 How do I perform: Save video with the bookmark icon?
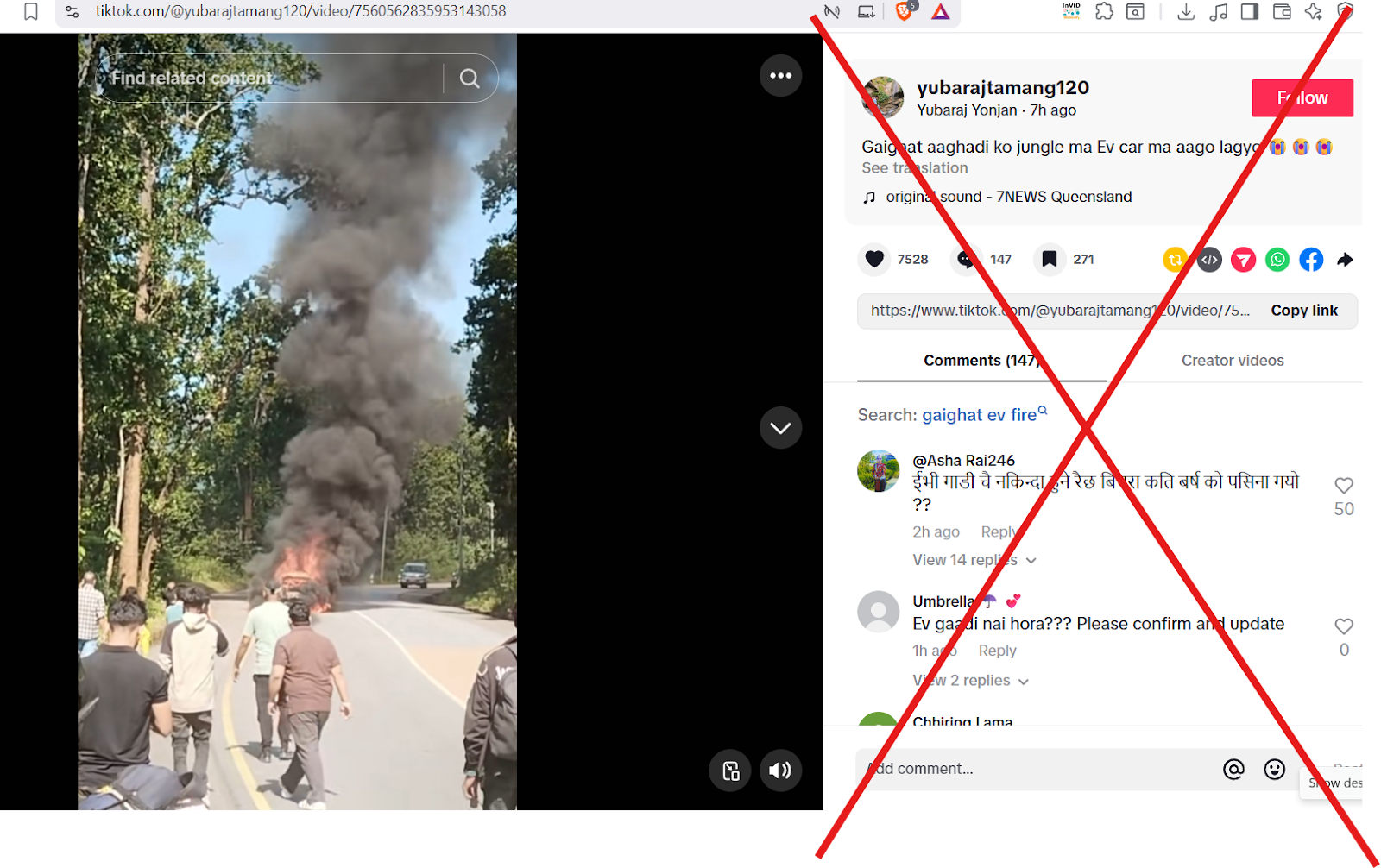pyautogui.click(x=1049, y=259)
